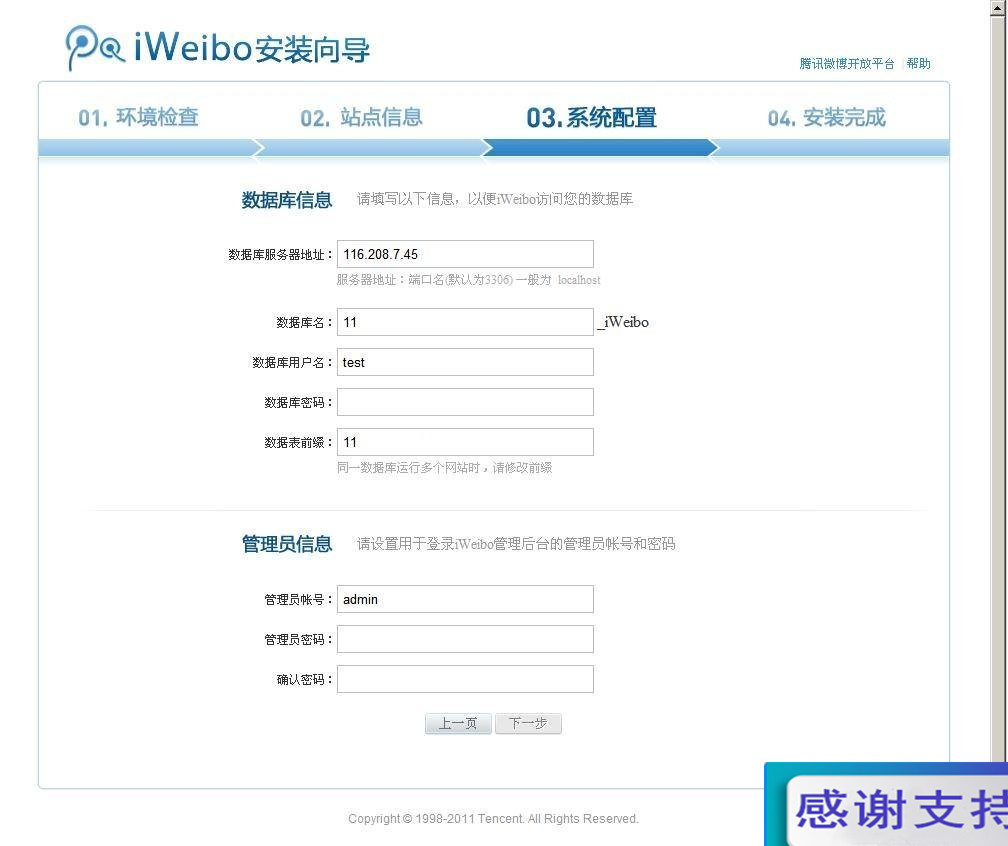Viewport: 1008px width, 846px height.
Task: Click the 上一页 previous page button
Action: tap(458, 724)
